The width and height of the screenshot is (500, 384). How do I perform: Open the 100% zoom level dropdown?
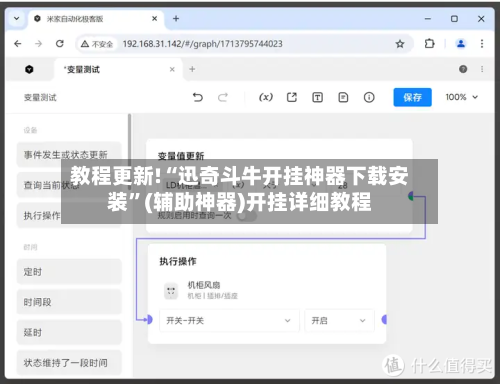[462, 97]
